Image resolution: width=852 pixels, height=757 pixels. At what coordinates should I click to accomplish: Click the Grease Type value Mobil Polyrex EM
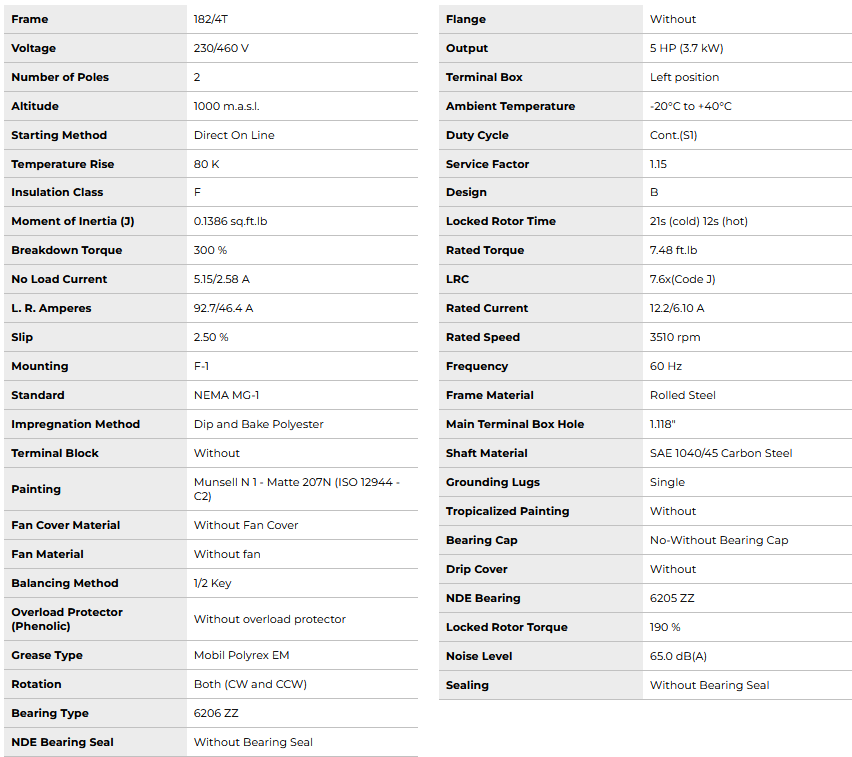[x=241, y=655]
